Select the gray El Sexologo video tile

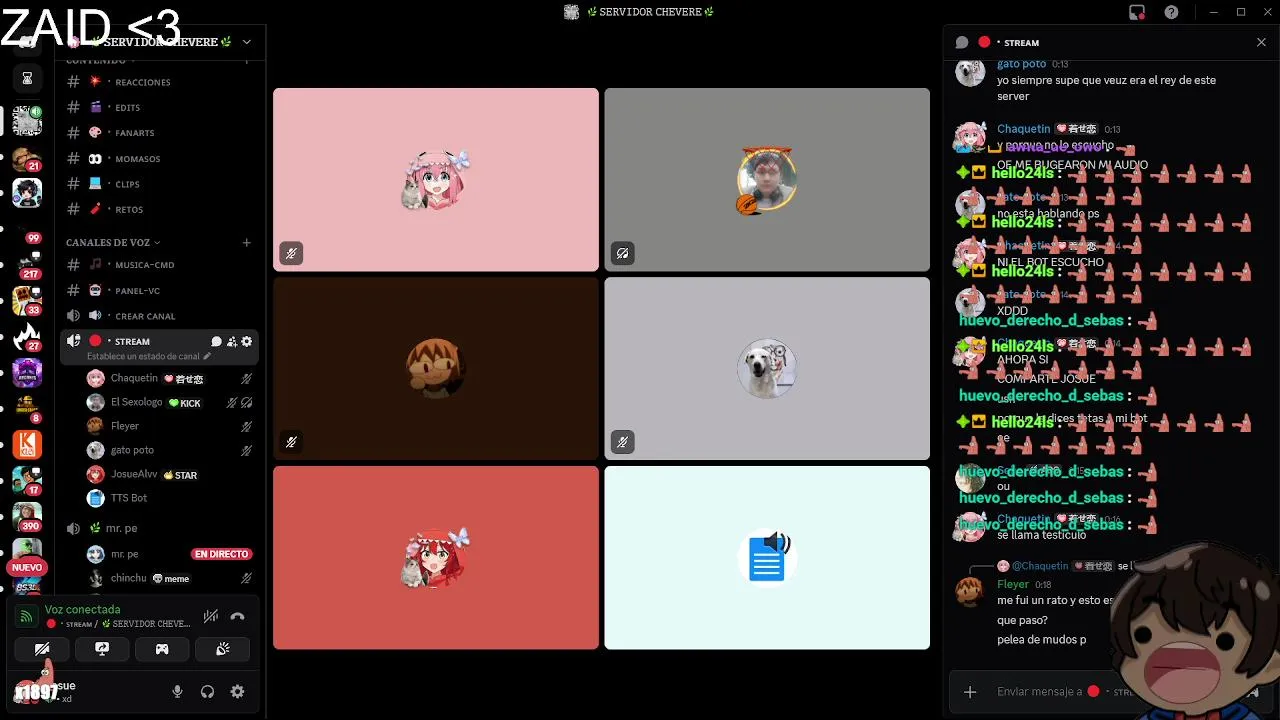pos(767,179)
